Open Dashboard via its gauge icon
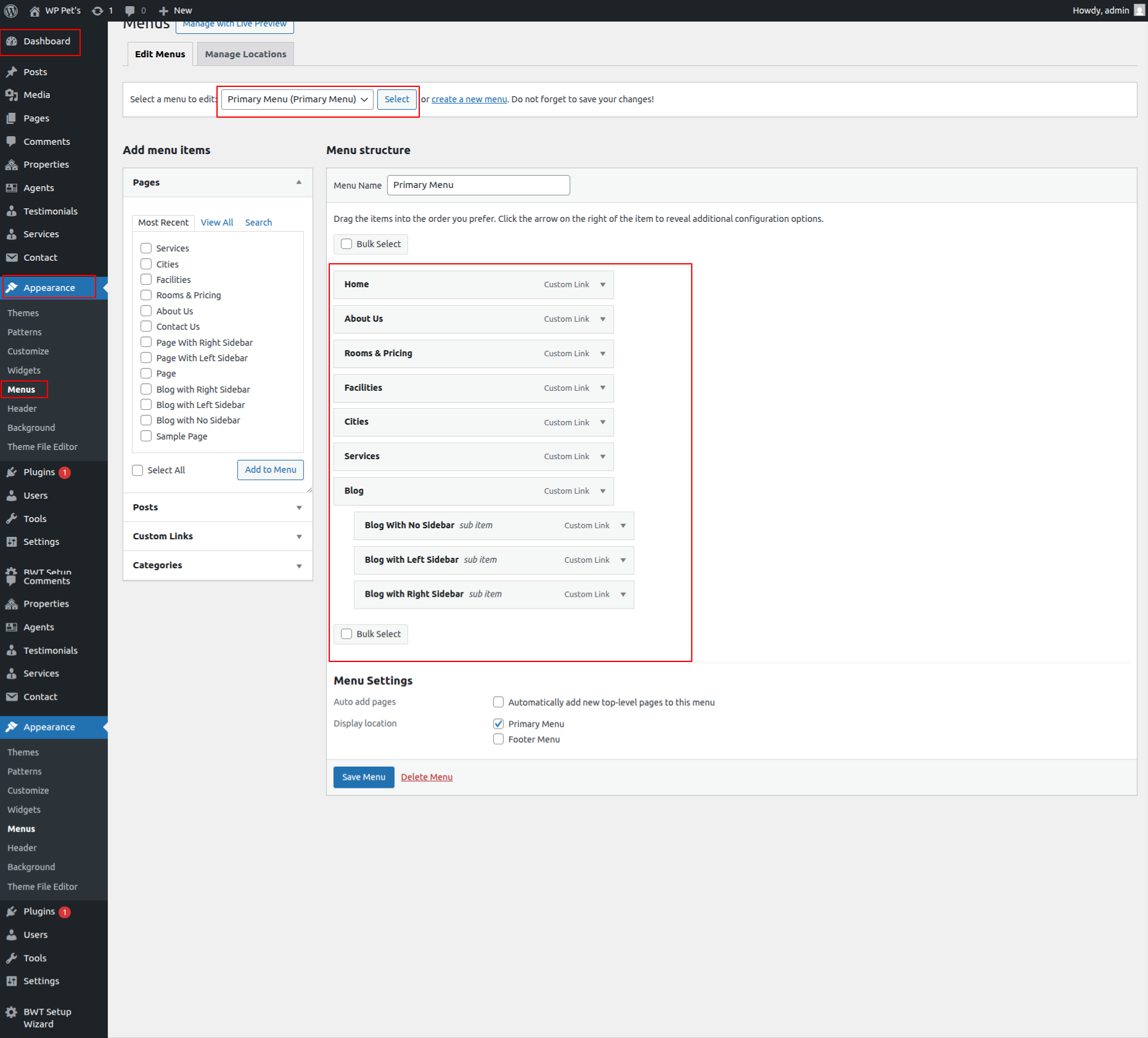Screen dimensions: 1148x1038 click(12, 41)
